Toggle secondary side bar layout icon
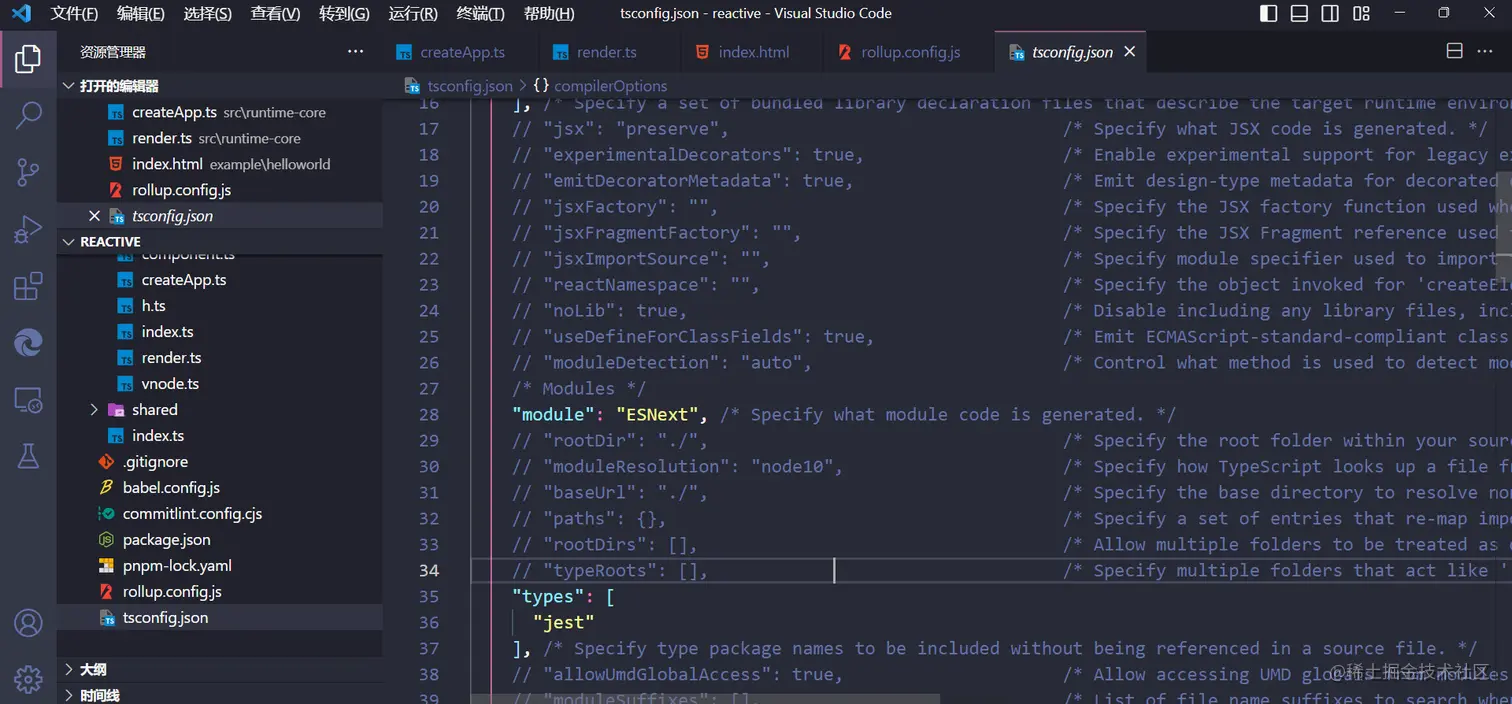1512x704 pixels. tap(1330, 13)
